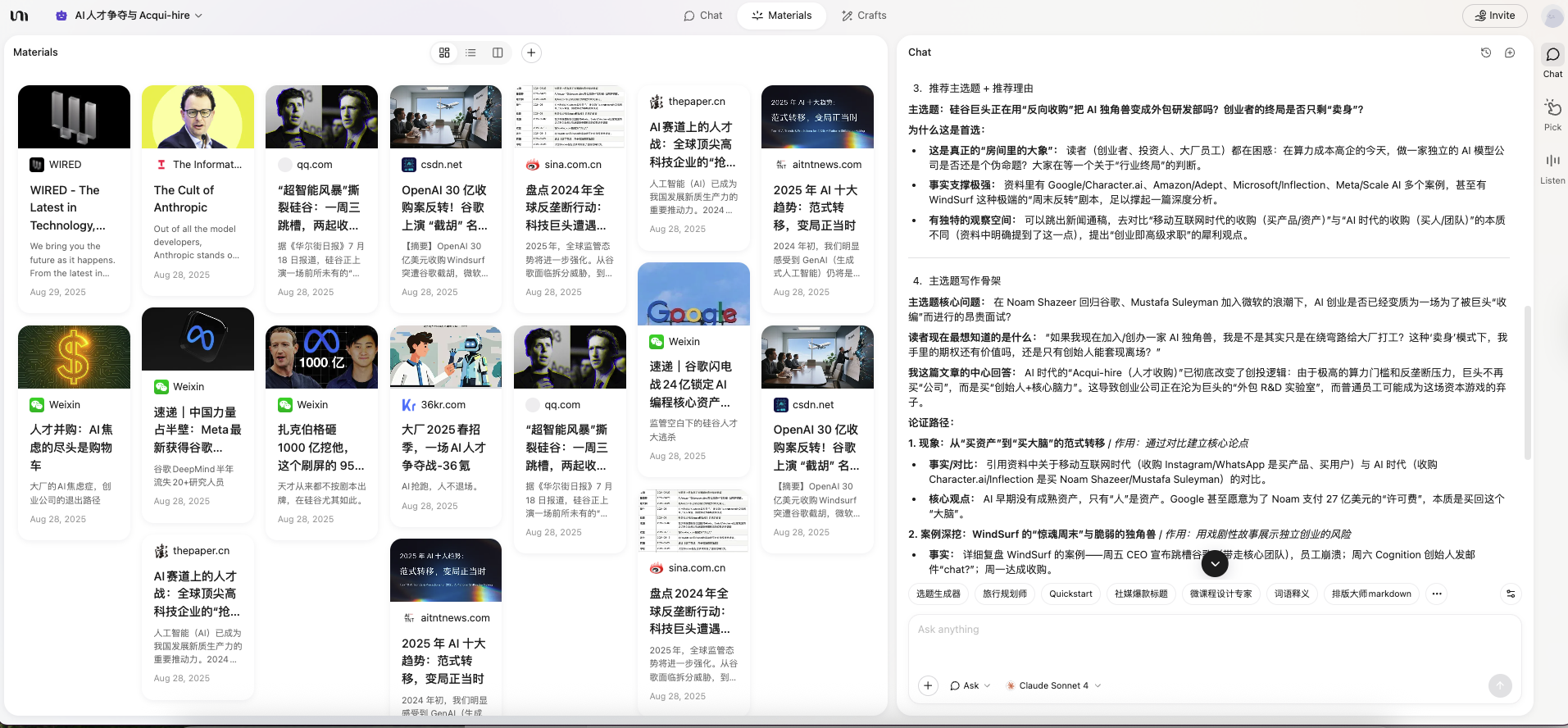Switch to the Chat tab at top
The width and height of the screenshot is (1568, 728).
703,16
